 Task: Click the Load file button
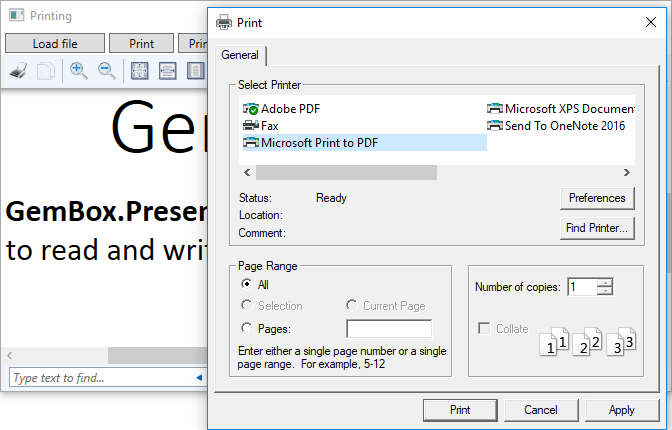[55, 43]
